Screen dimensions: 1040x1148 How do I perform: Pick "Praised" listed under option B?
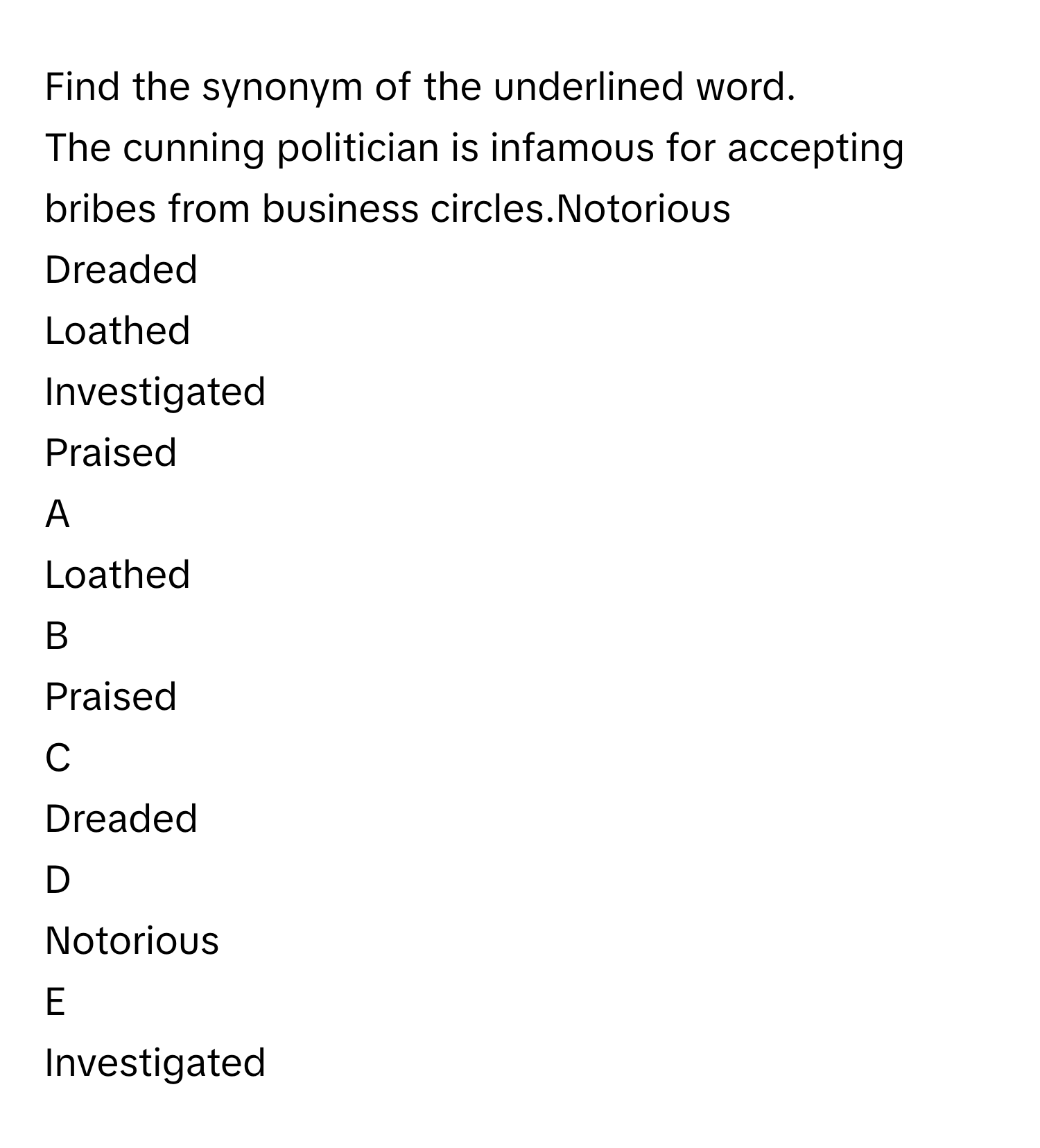110,697
